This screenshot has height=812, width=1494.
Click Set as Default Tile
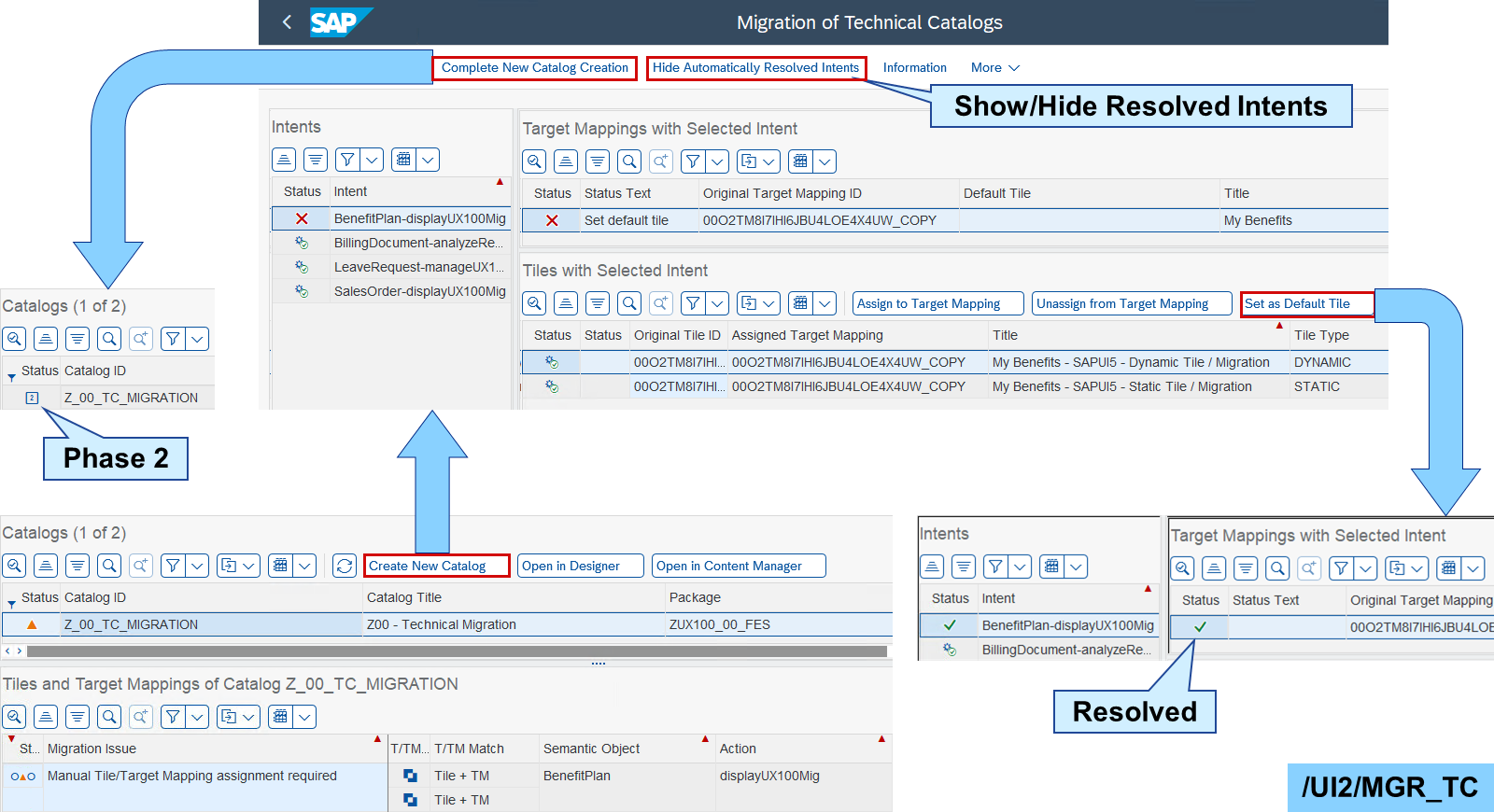(x=1307, y=304)
